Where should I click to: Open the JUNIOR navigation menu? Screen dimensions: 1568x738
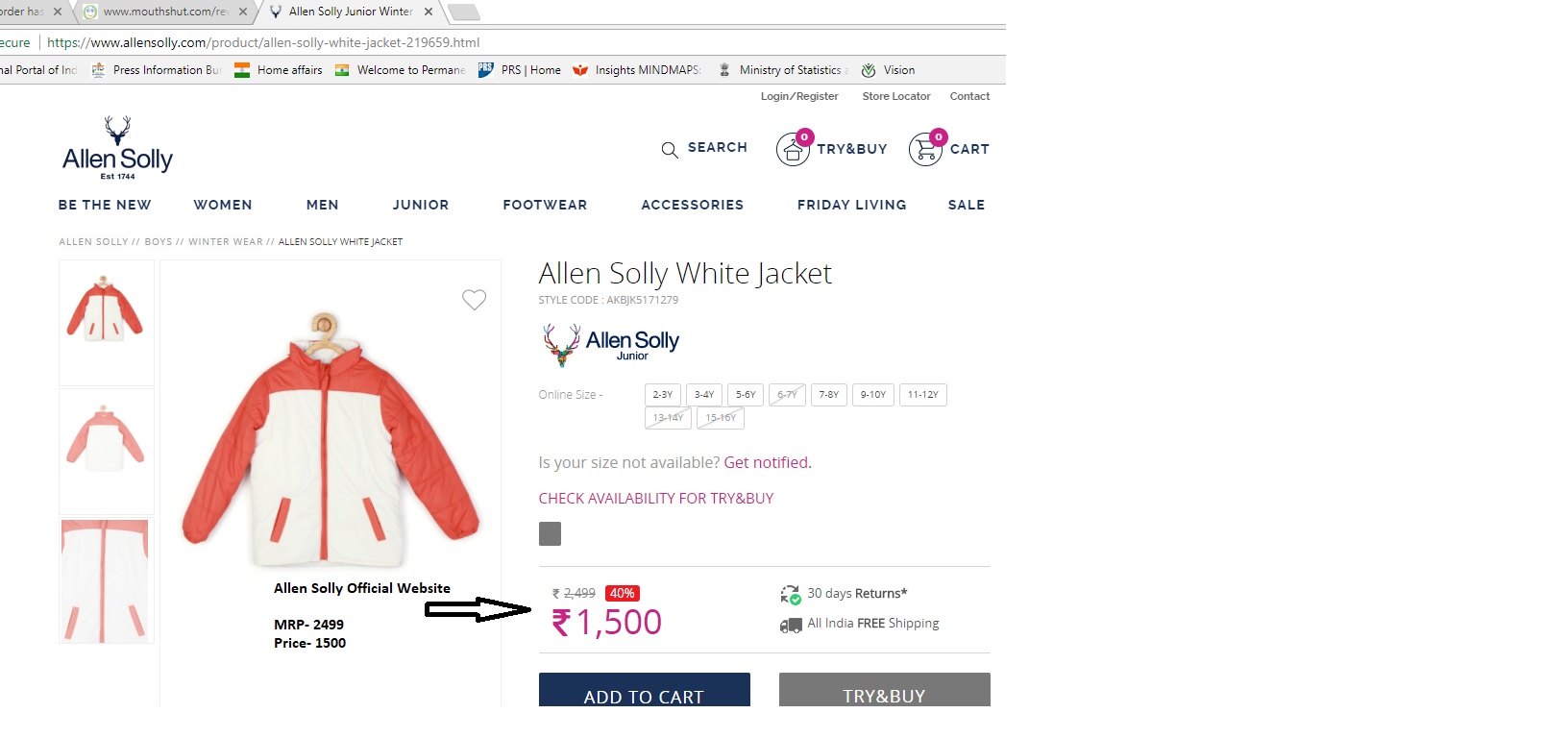tap(421, 205)
